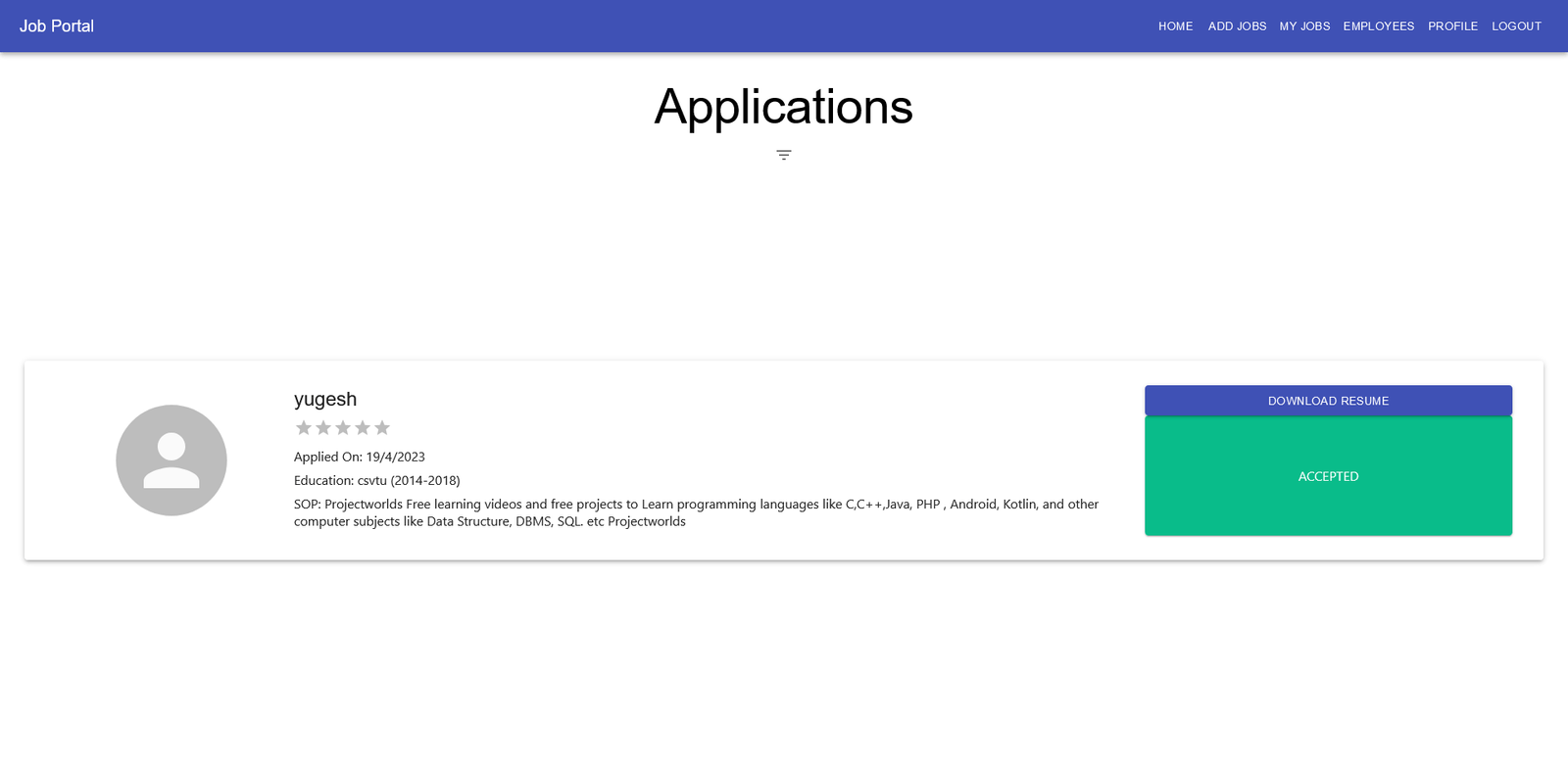Select the applicant name yugesh
The width and height of the screenshot is (1568, 773).
(325, 399)
